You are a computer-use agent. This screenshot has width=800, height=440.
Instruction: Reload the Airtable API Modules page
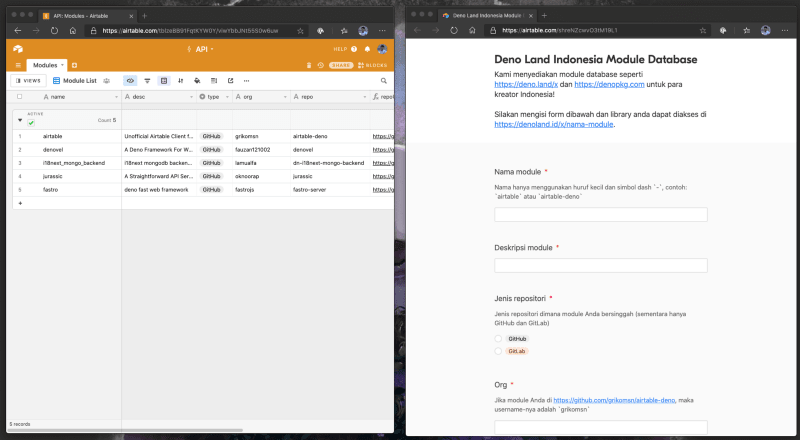pos(54,31)
